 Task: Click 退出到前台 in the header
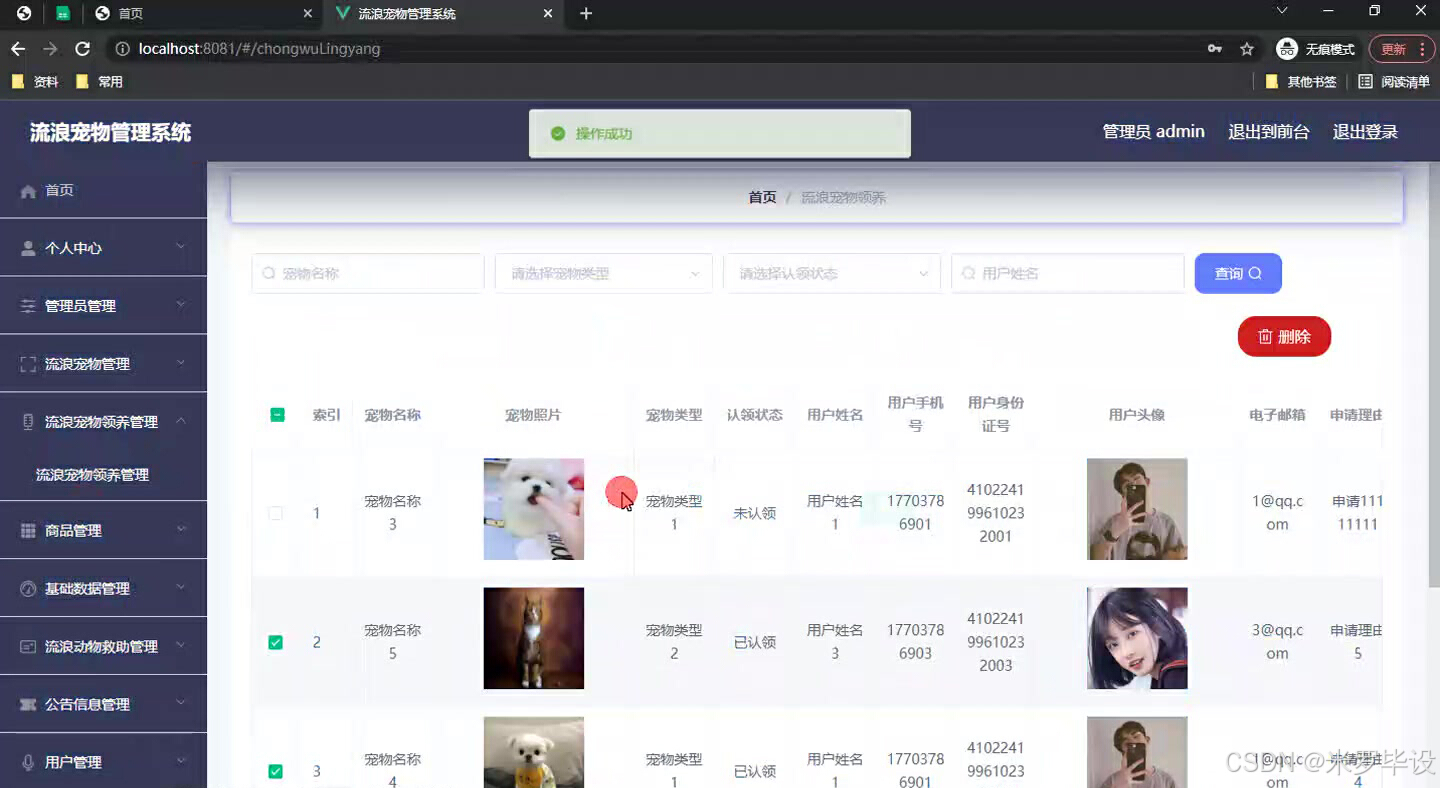pos(1268,132)
